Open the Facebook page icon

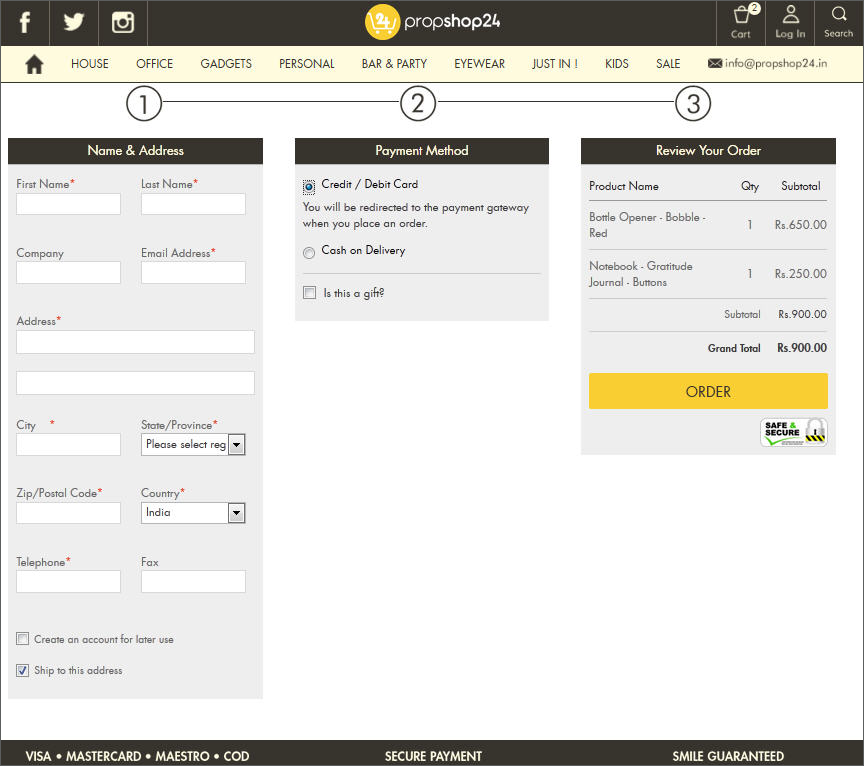[x=25, y=22]
